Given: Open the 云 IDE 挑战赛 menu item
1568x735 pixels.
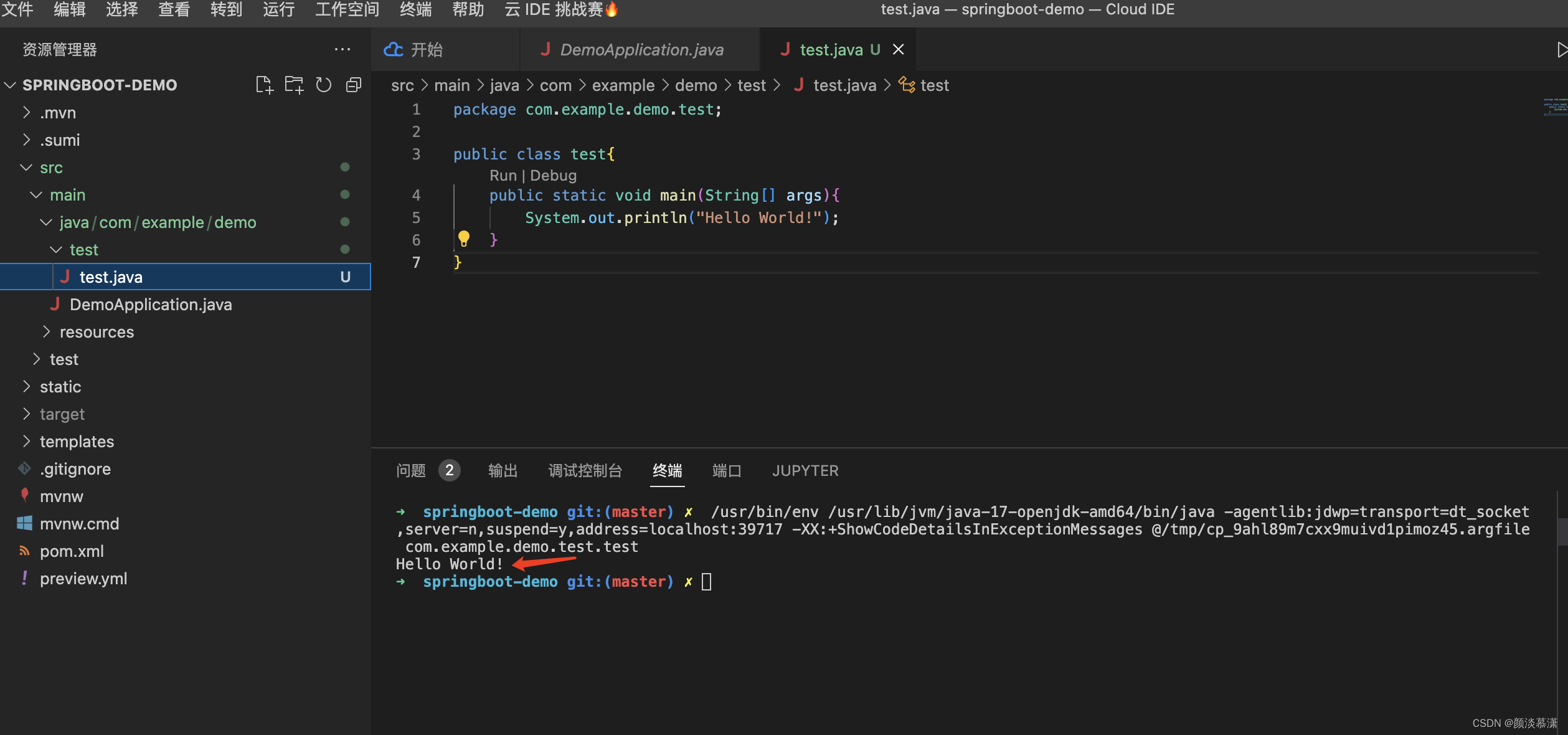Looking at the screenshot, I should pos(560,9).
